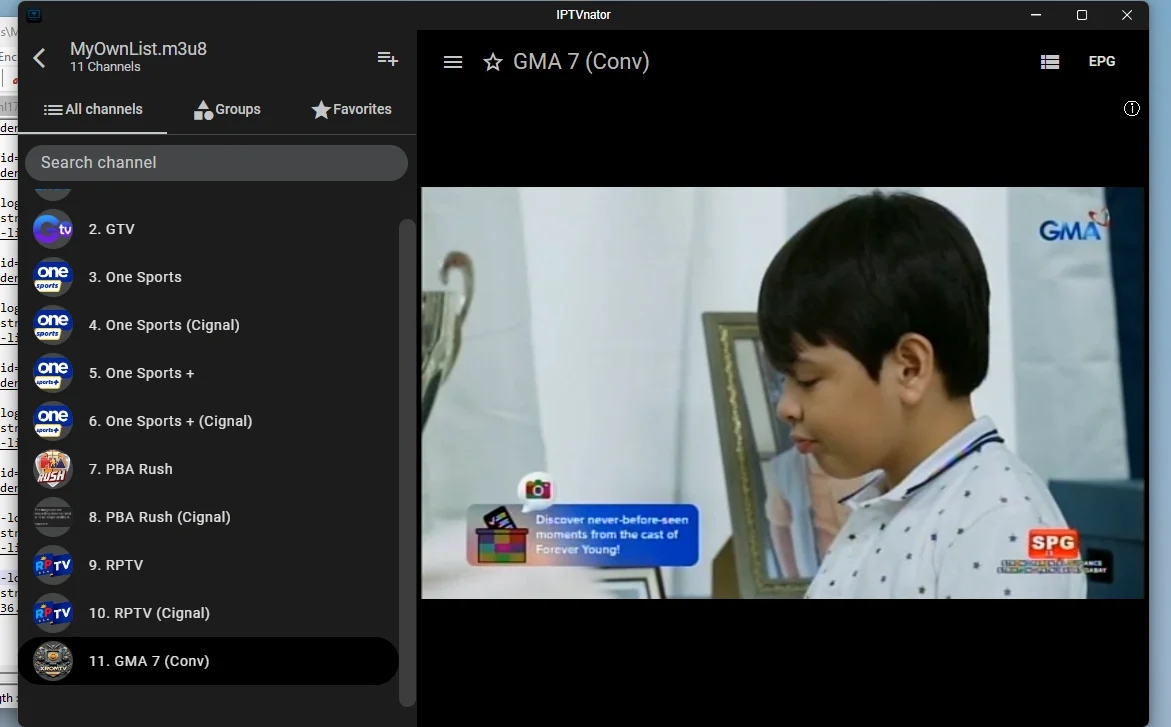The height and width of the screenshot is (727, 1171).
Task: Click the logo of 8. PBA Rush (Cignal)
Action: 53,517
